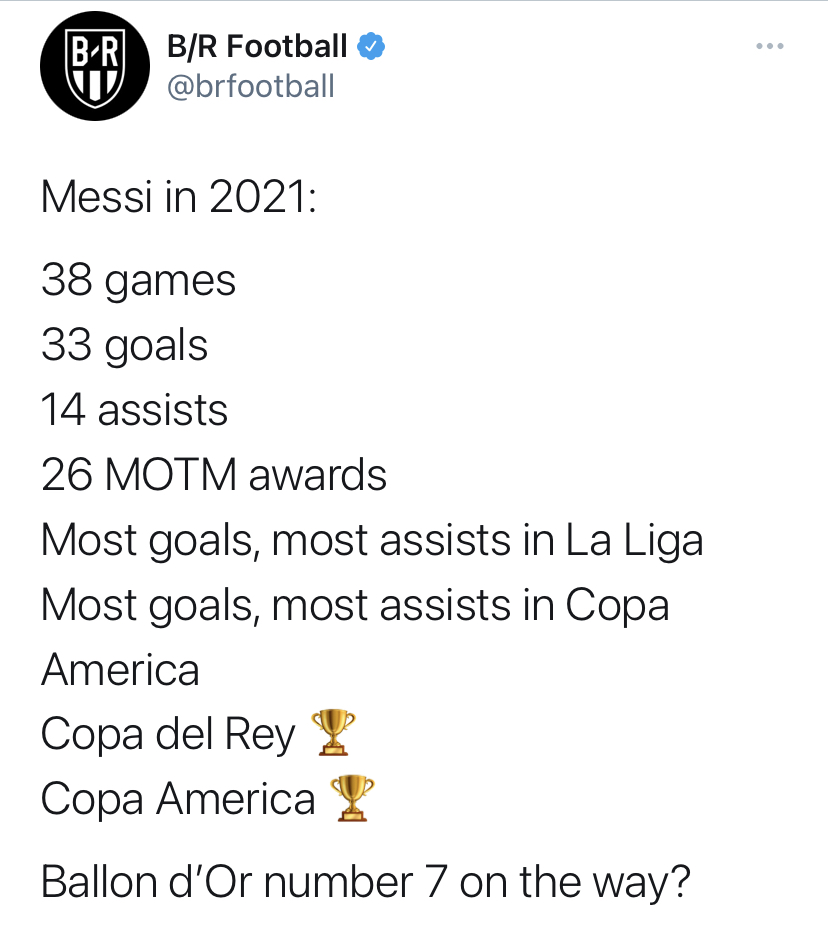Tap the "33 goals" line
Image resolution: width=828 pixels, height=952 pixels.
point(125,346)
